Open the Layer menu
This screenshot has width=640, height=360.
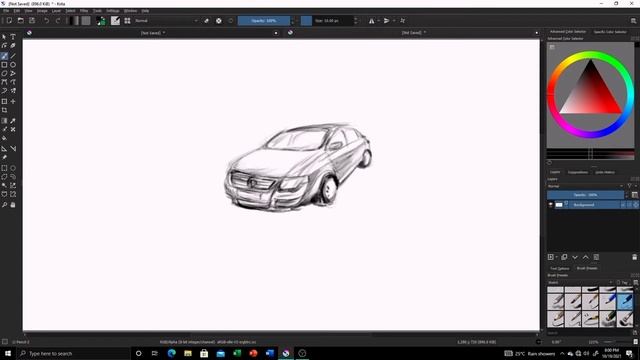click(56, 11)
